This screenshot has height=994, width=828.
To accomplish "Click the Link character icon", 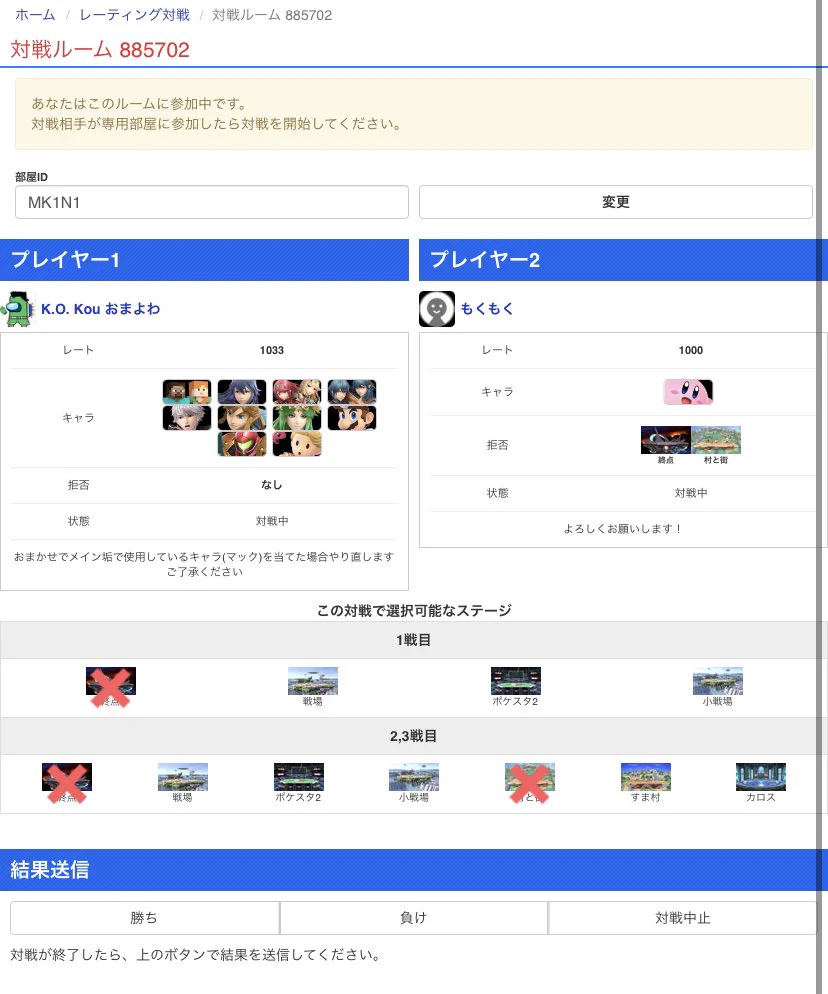I will point(242,418).
